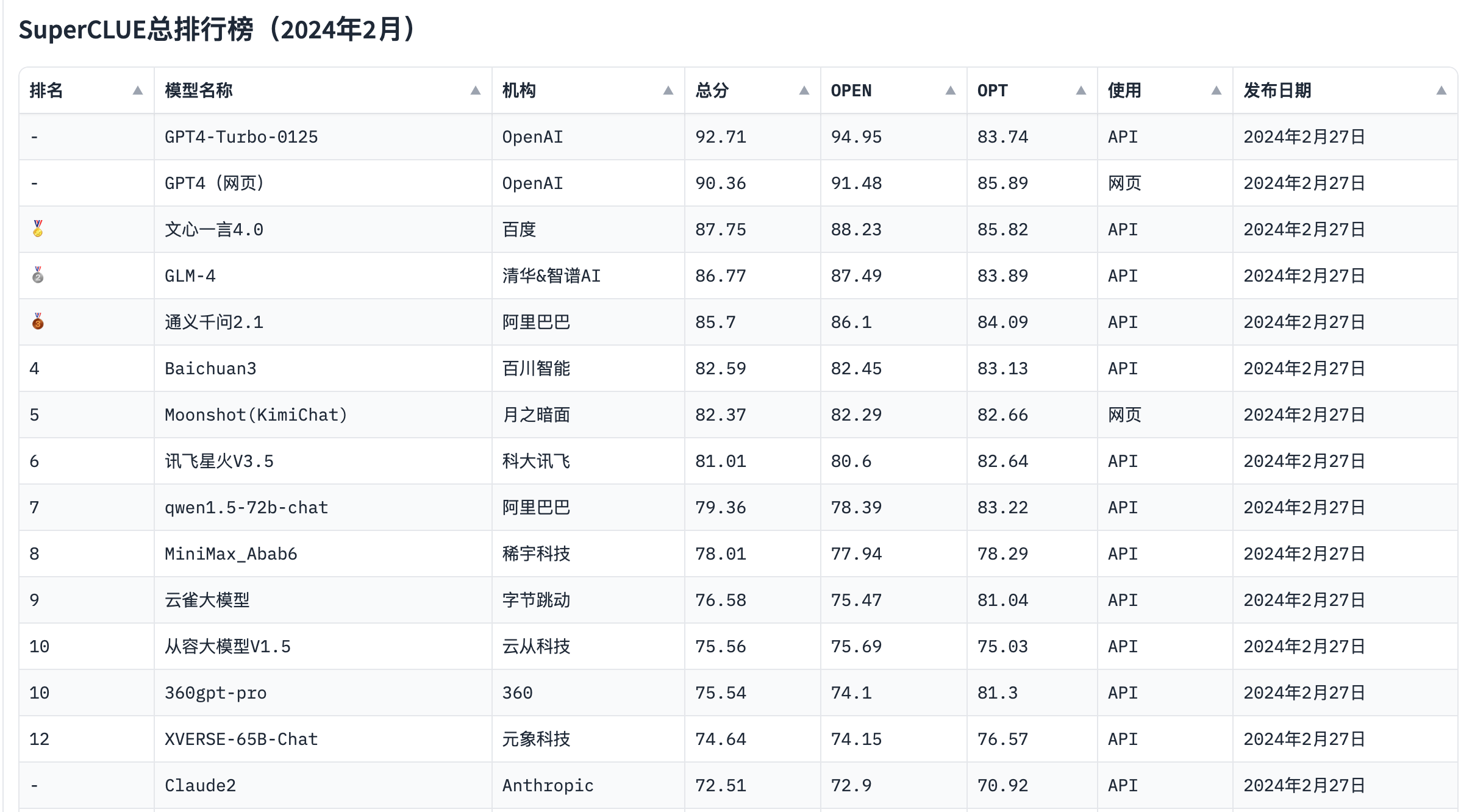Click the 清华&智谱AI organization cell
Viewport: 1472px width, 812px height.
tap(551, 276)
